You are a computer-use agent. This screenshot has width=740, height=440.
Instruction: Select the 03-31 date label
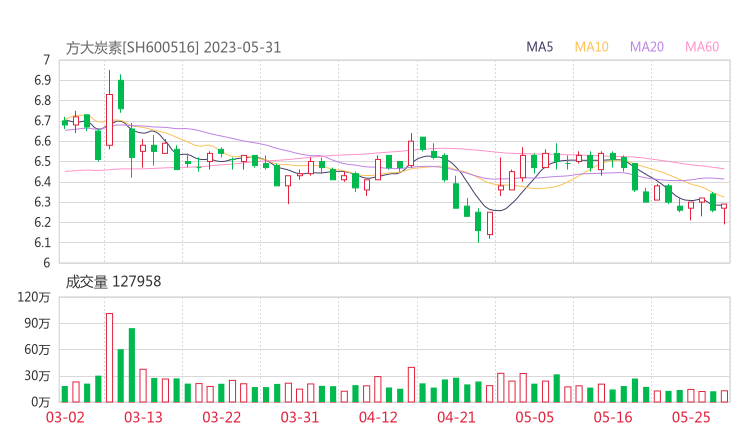300,417
